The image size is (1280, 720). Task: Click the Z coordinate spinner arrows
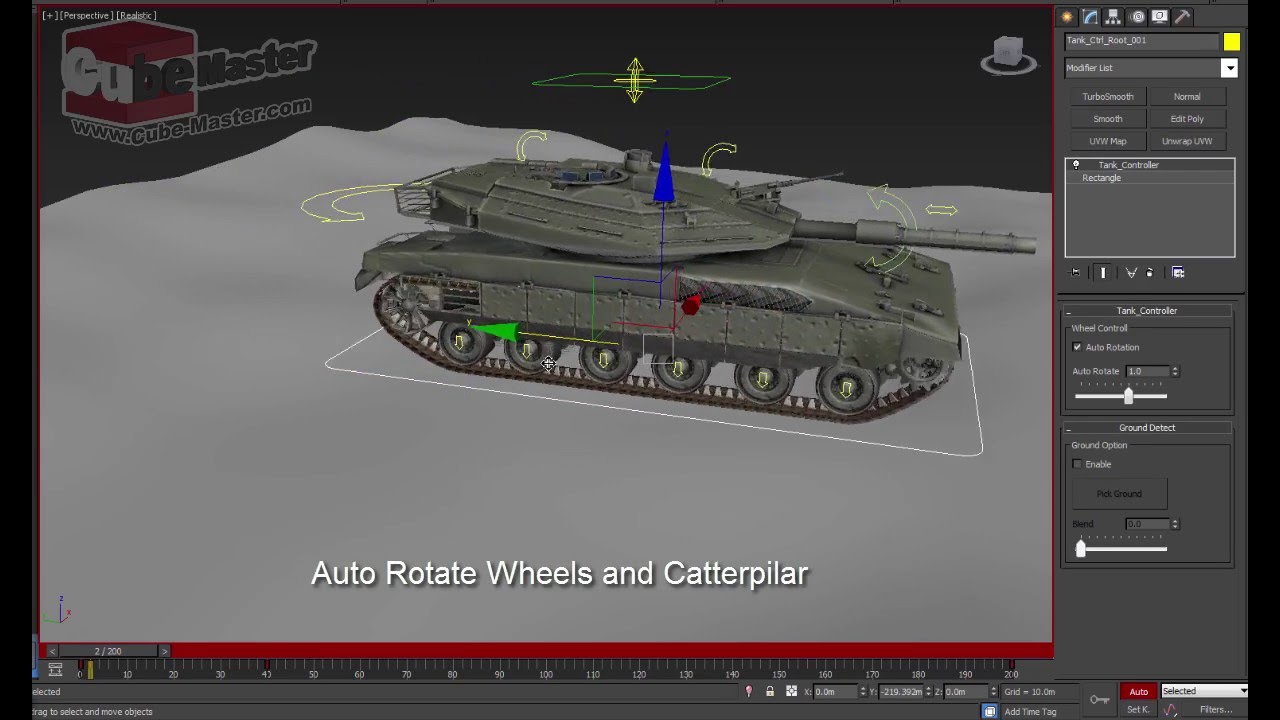coord(993,691)
